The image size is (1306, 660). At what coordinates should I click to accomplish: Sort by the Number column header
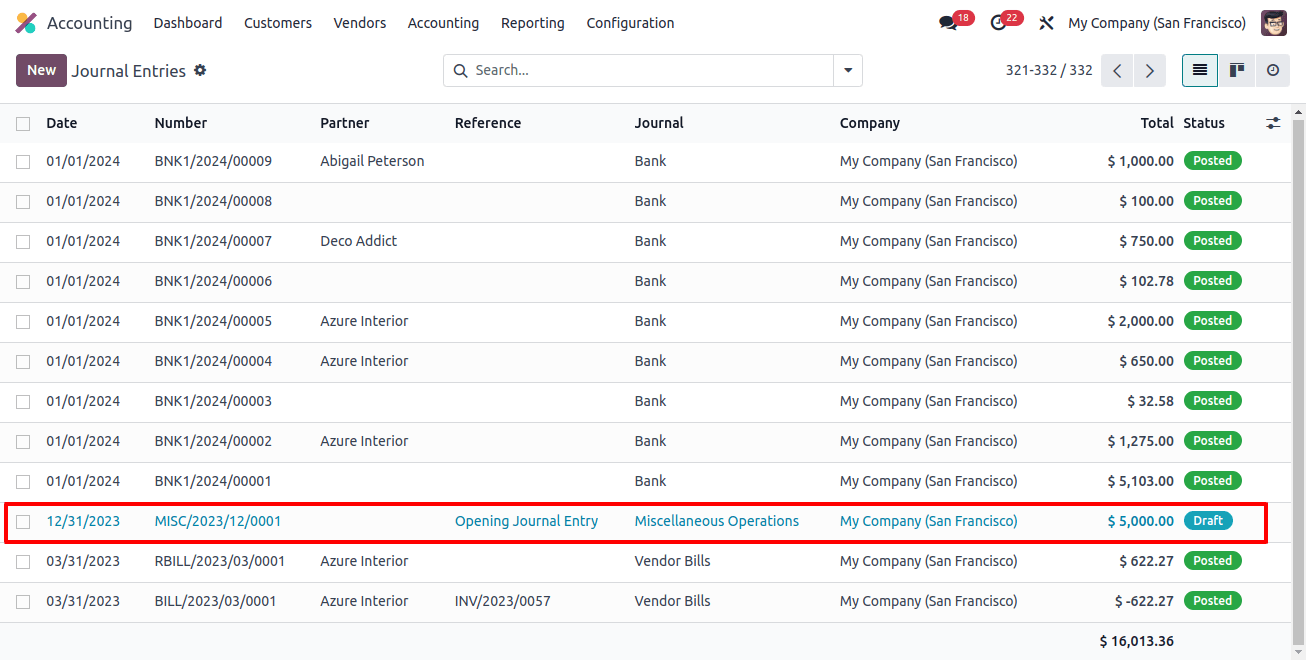coord(181,123)
